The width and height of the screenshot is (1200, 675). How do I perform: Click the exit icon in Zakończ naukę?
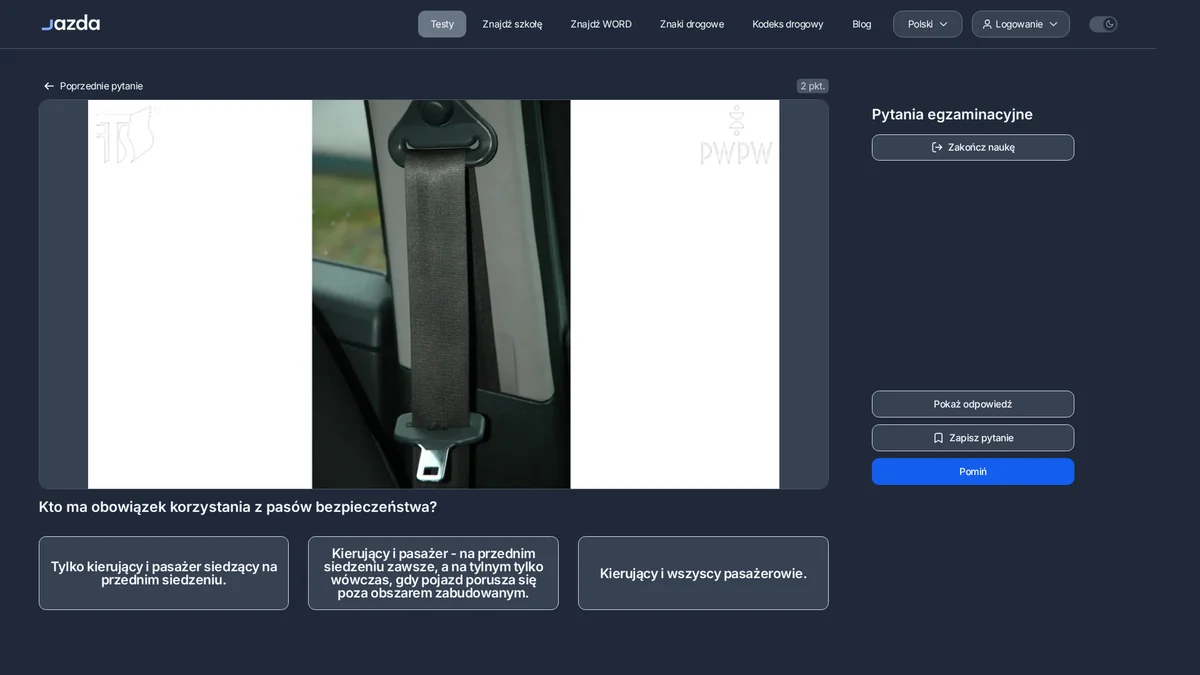tap(937, 147)
